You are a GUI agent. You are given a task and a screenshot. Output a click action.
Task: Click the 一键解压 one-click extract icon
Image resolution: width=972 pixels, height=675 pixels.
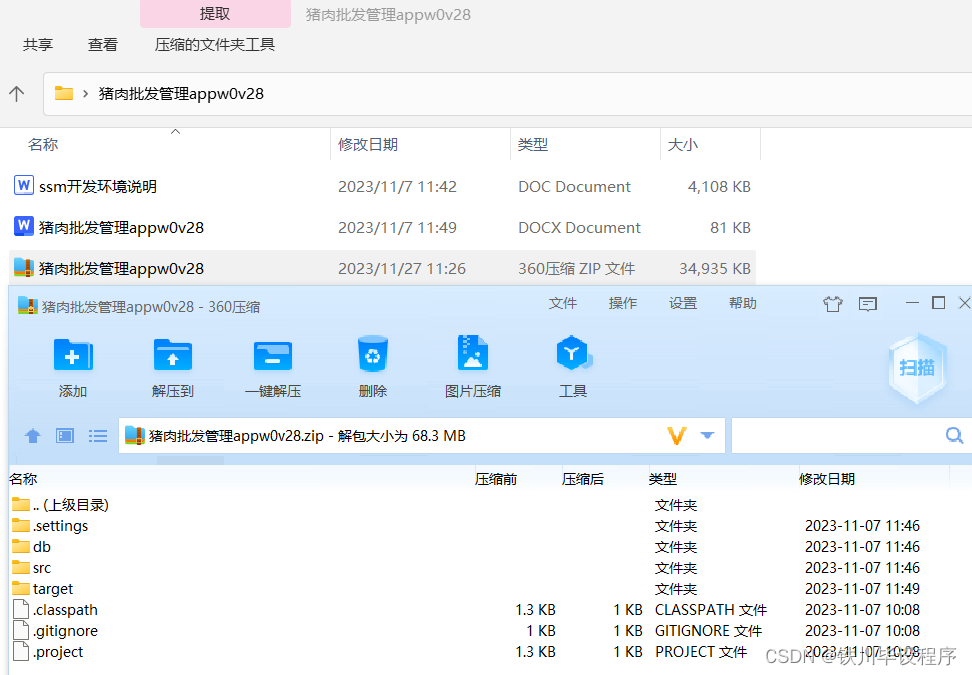(x=273, y=355)
